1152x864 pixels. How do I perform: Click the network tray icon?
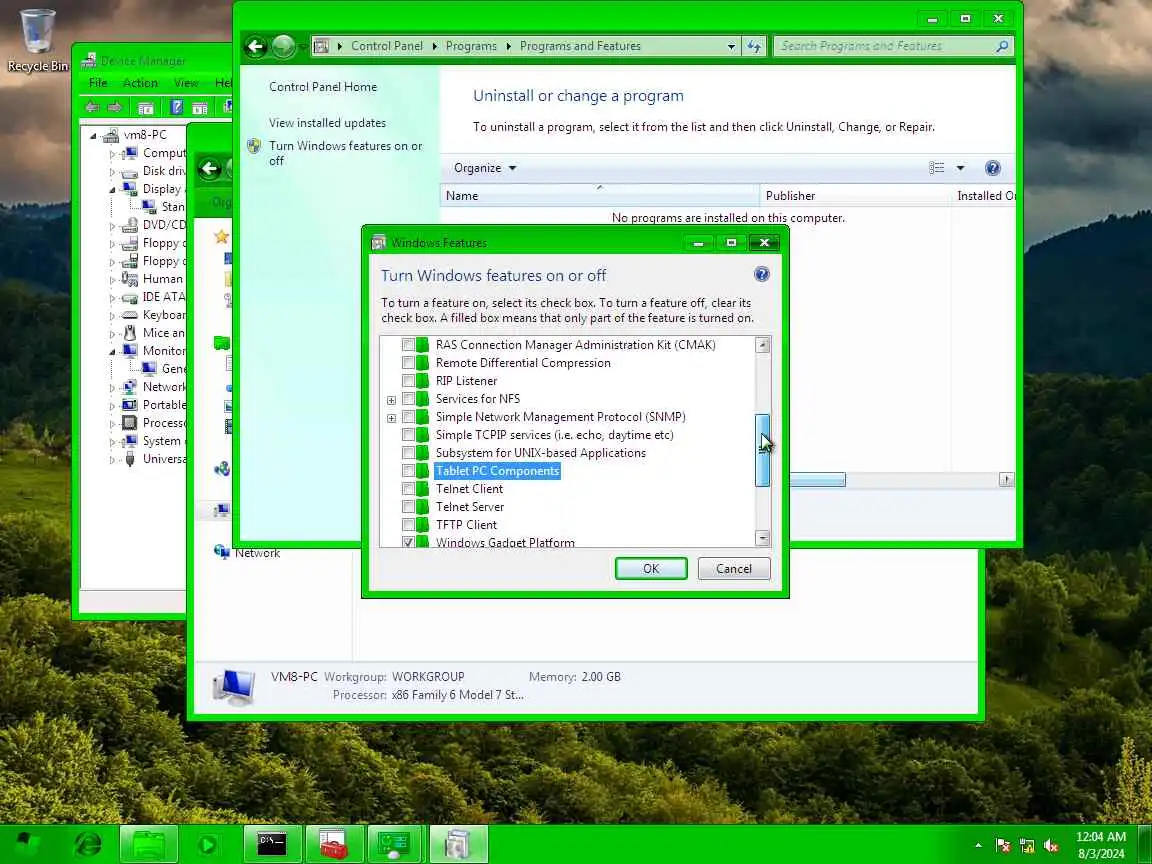click(x=1027, y=846)
